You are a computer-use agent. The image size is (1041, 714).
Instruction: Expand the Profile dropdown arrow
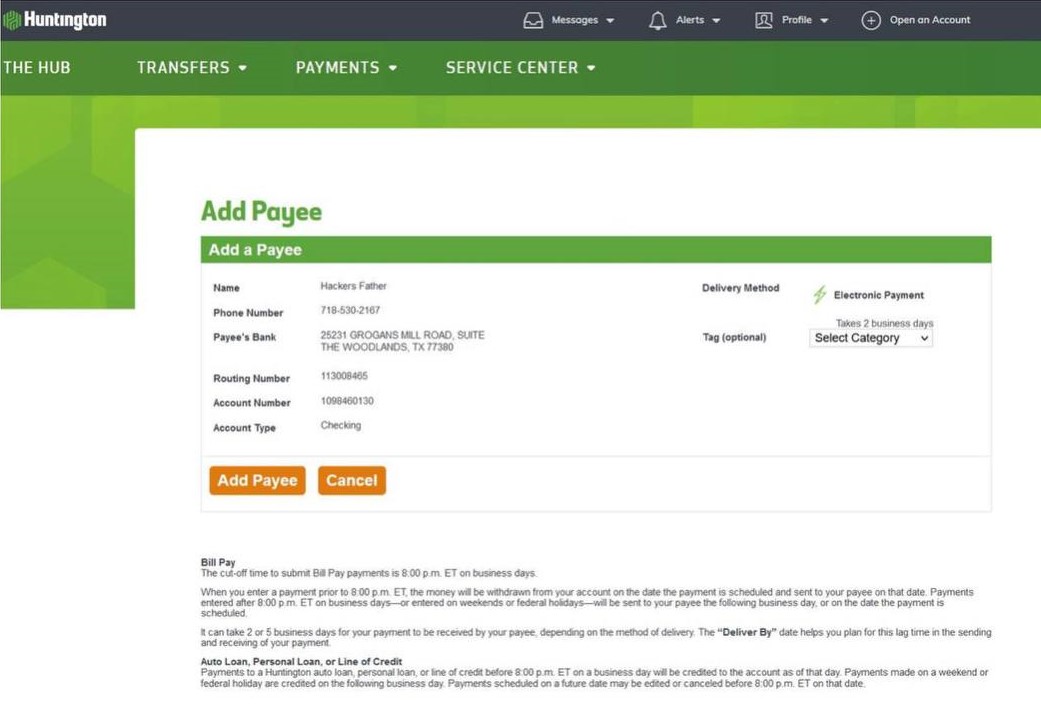point(824,21)
